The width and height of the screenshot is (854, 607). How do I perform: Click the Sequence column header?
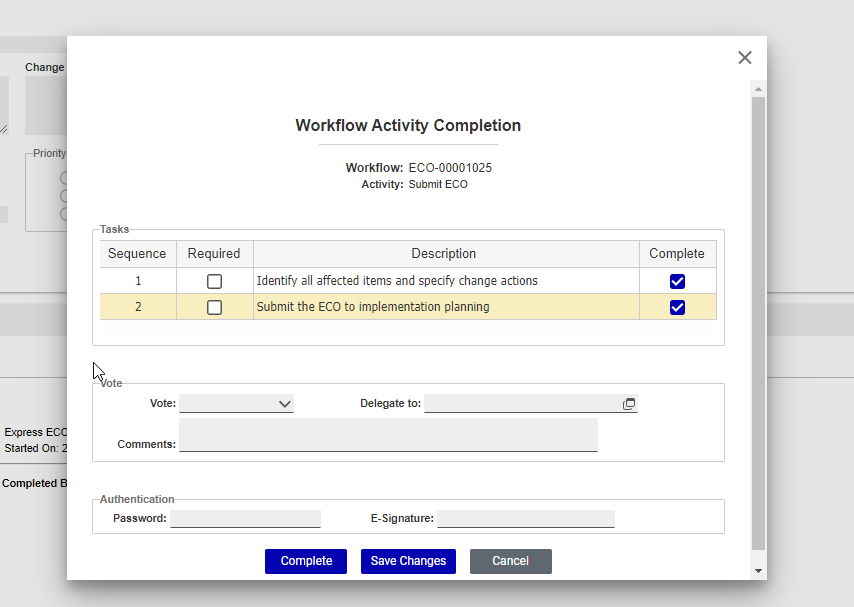pyautogui.click(x=137, y=254)
